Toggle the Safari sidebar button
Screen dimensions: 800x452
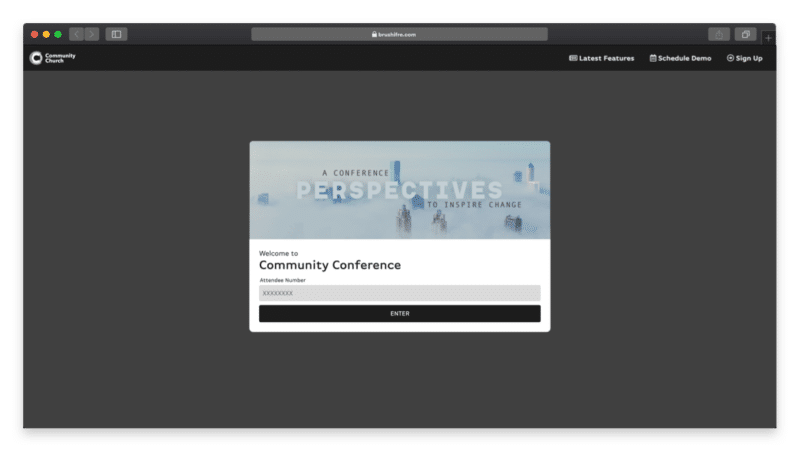(116, 34)
